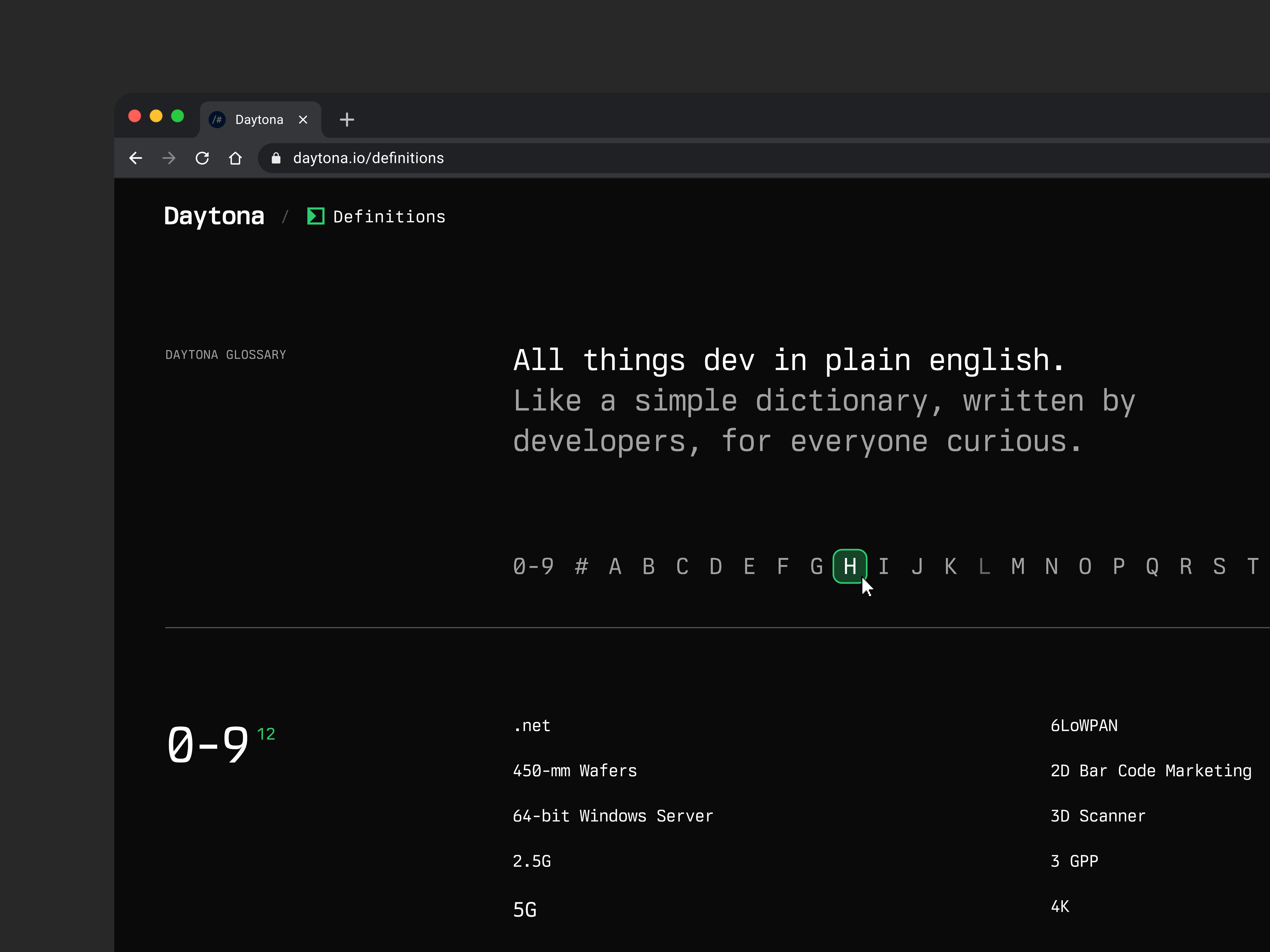
Task: Open the 5G definition
Action: (525, 909)
